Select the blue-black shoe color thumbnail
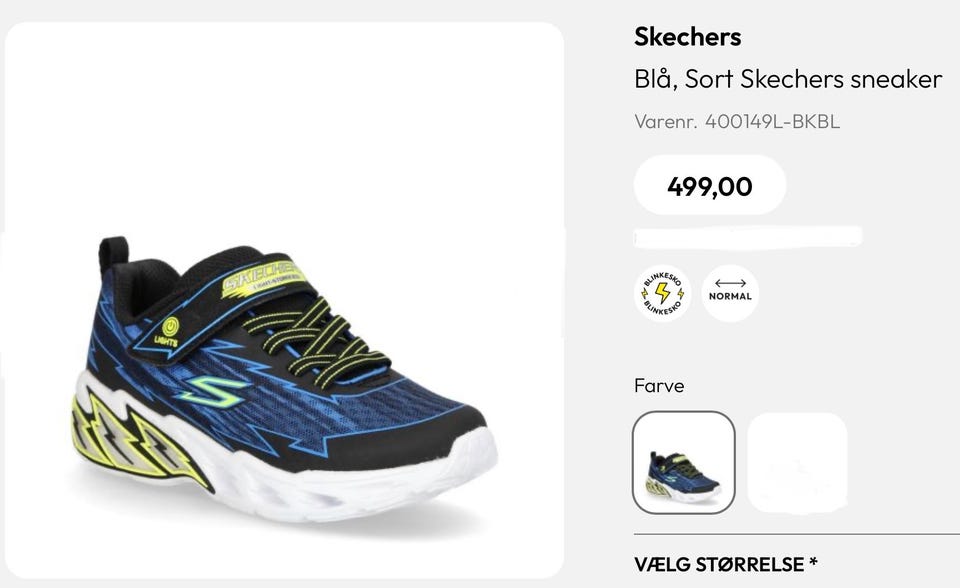 [x=683, y=462]
